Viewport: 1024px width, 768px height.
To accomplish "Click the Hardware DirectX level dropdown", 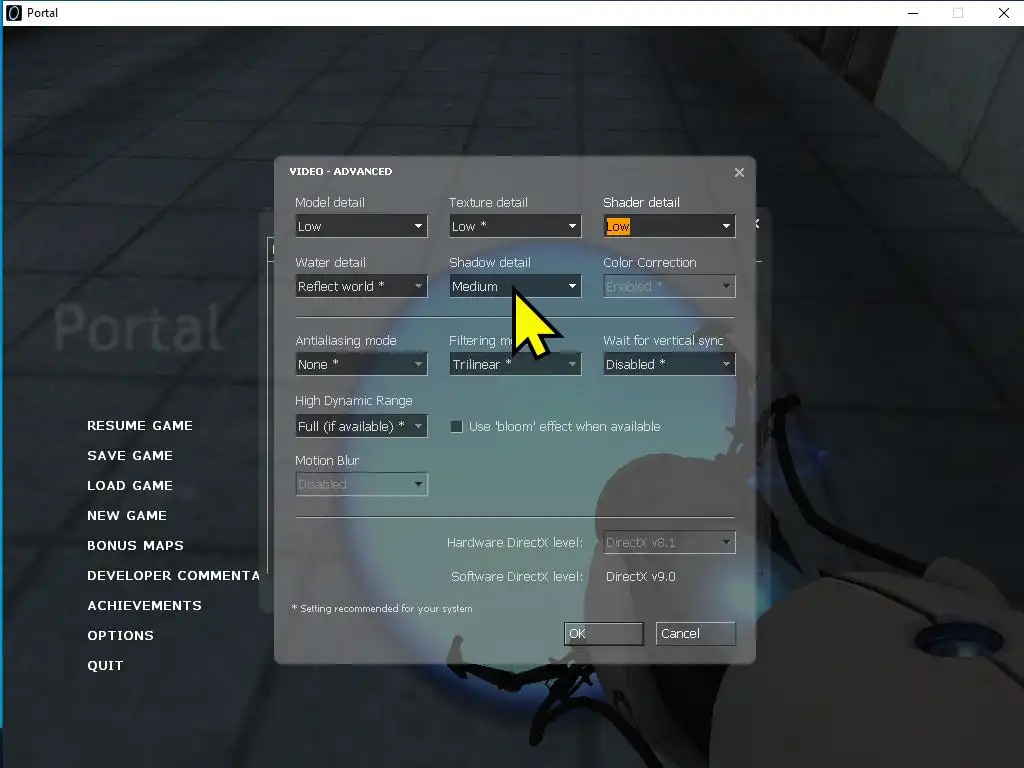I will (x=669, y=542).
